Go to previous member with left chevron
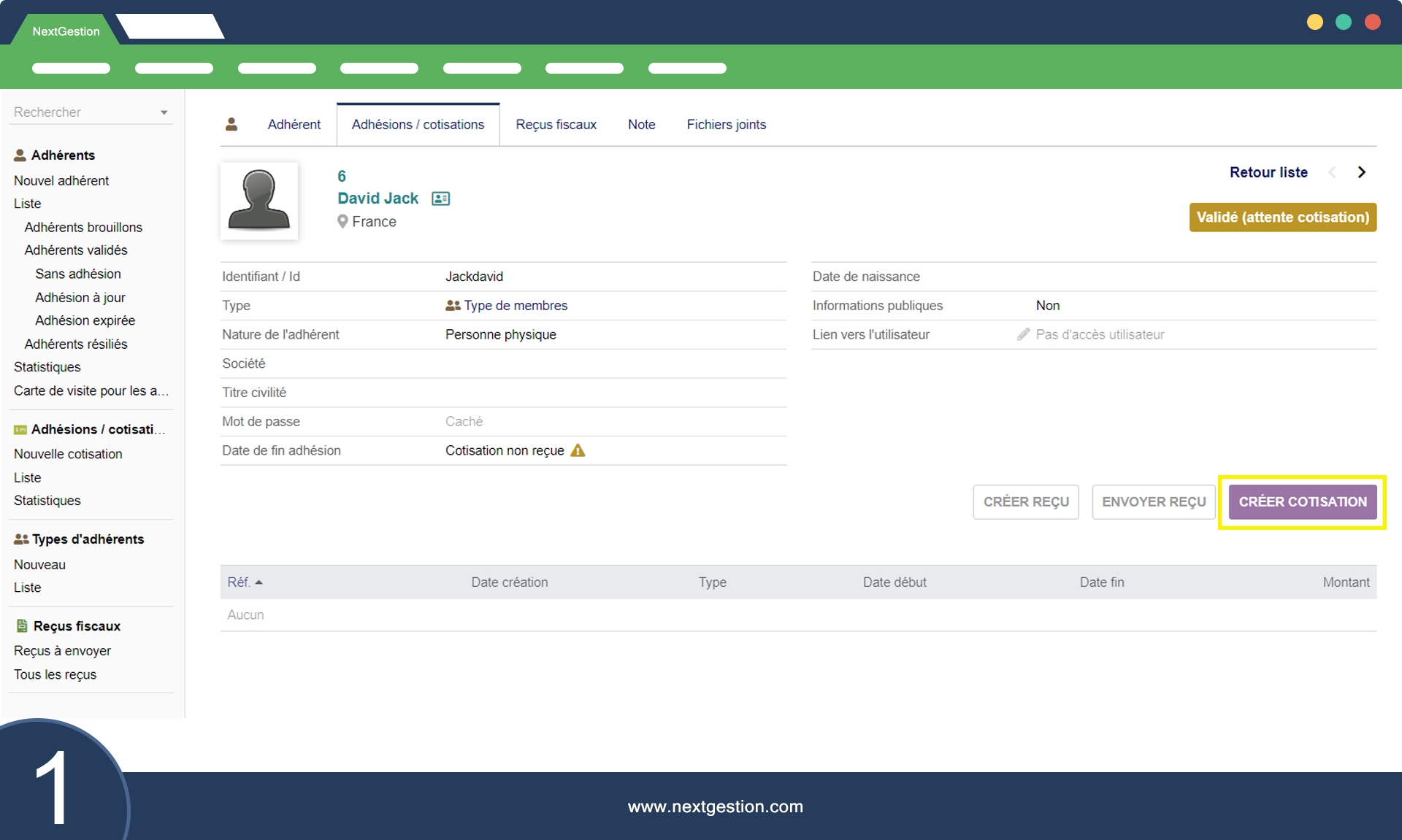1402x840 pixels. (x=1333, y=172)
